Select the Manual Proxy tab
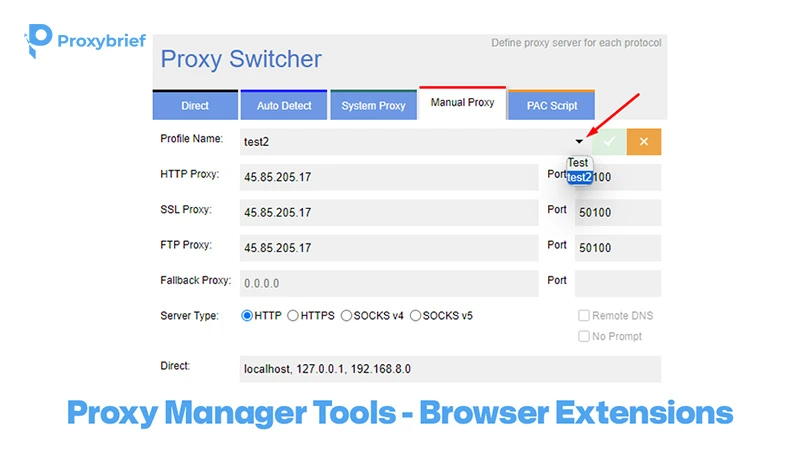Image resolution: width=800 pixels, height=450 pixels. (x=462, y=103)
